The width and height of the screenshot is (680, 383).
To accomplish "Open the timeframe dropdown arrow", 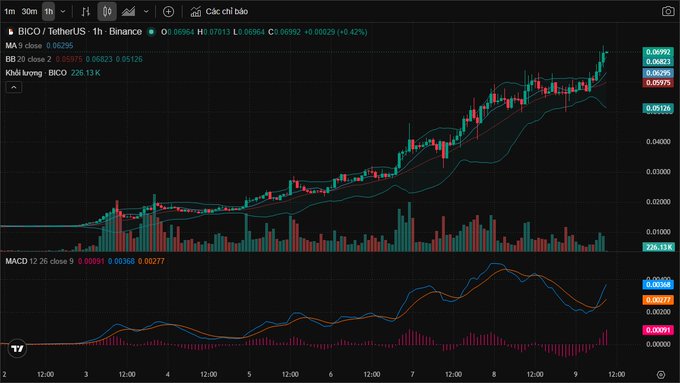I will 63,12.
